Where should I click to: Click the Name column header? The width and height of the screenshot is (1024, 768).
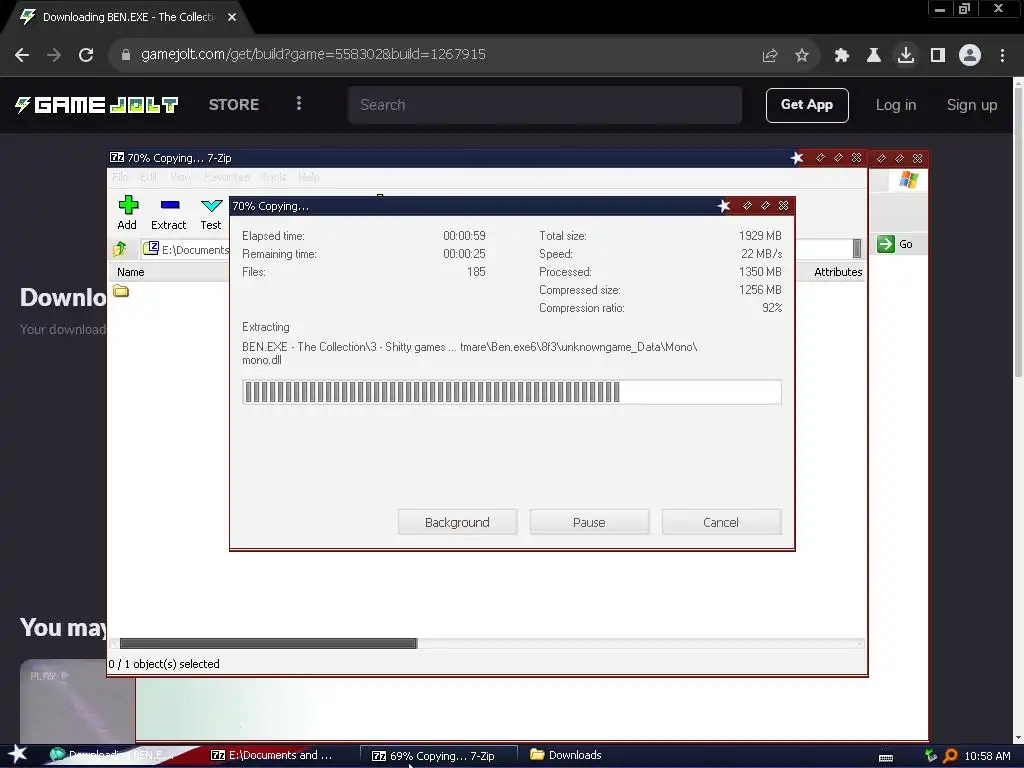(x=131, y=272)
